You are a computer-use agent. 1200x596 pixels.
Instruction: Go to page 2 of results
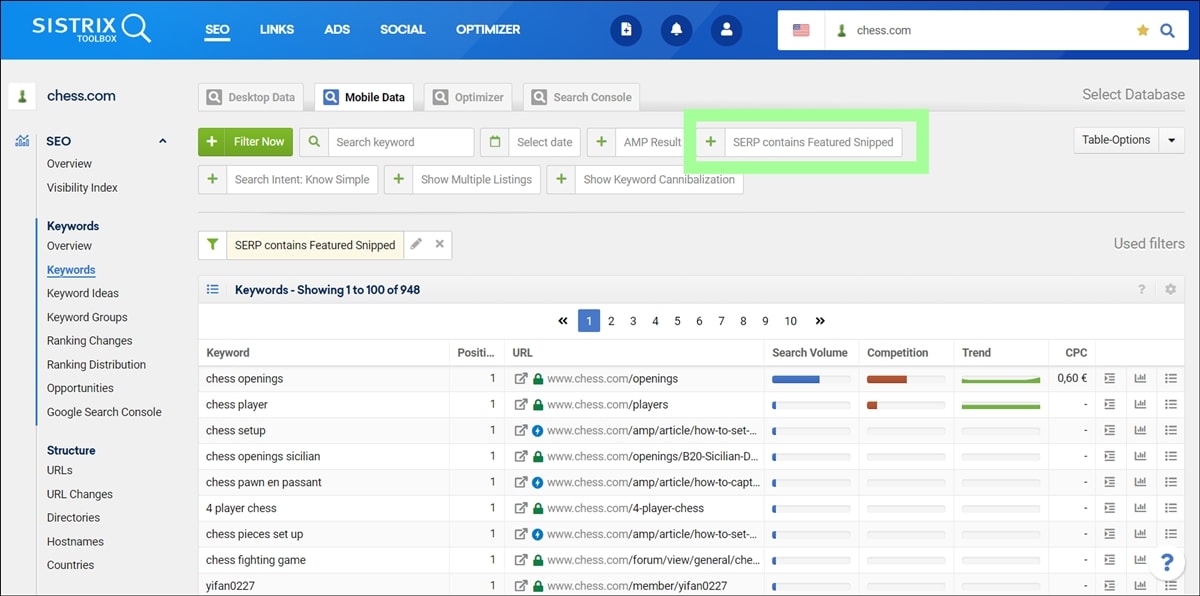611,321
